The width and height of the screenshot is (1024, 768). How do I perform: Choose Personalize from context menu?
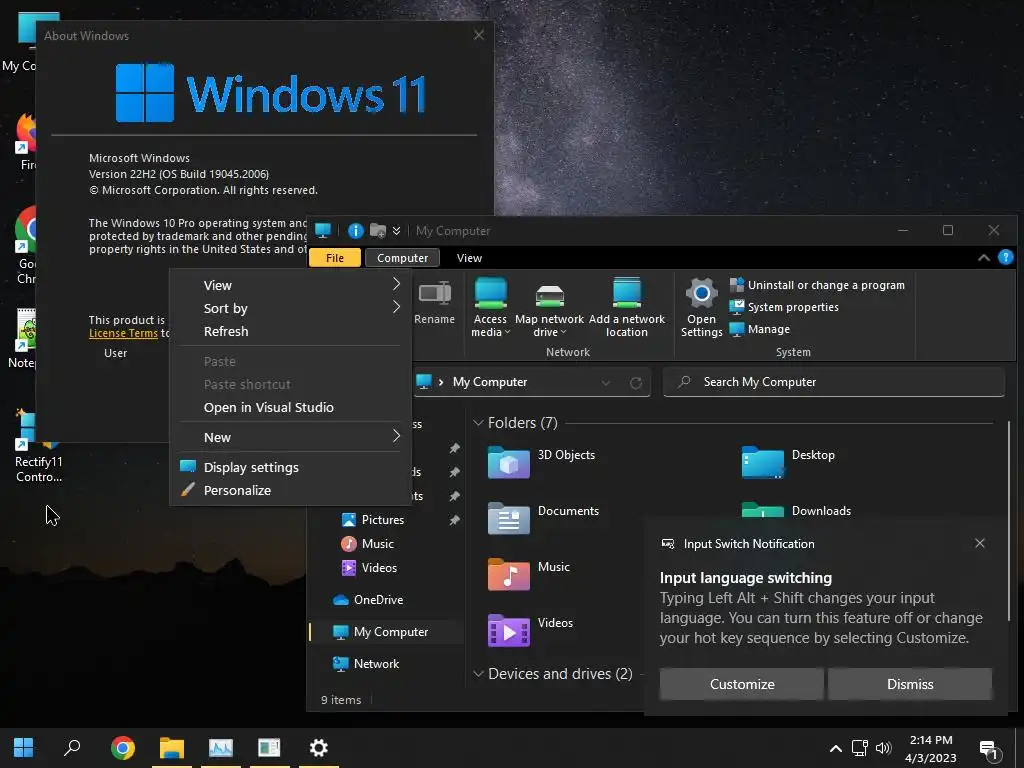[291, 490]
